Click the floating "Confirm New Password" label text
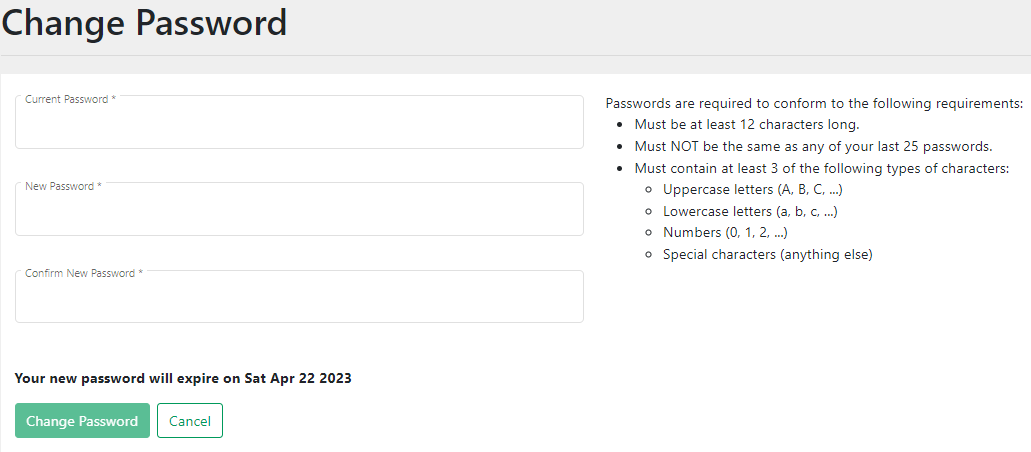The image size is (1031, 452). point(80,273)
